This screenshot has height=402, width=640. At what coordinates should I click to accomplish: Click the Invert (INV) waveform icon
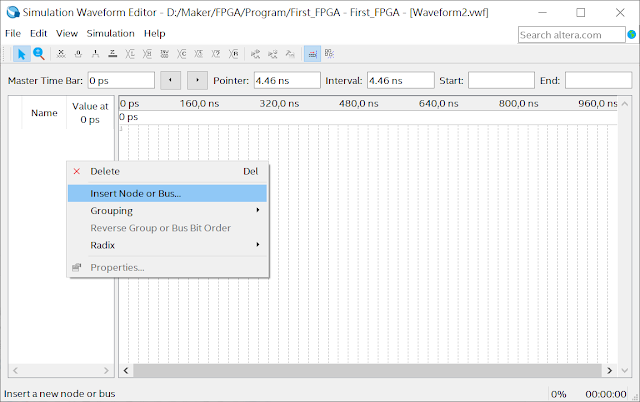164,54
